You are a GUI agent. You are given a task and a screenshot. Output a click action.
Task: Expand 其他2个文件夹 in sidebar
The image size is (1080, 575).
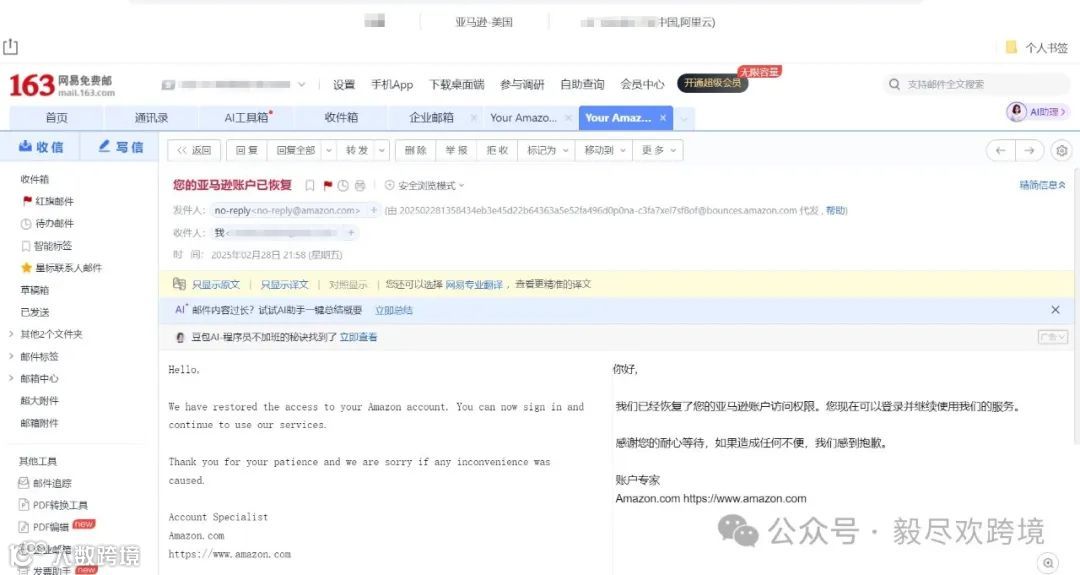point(11,334)
